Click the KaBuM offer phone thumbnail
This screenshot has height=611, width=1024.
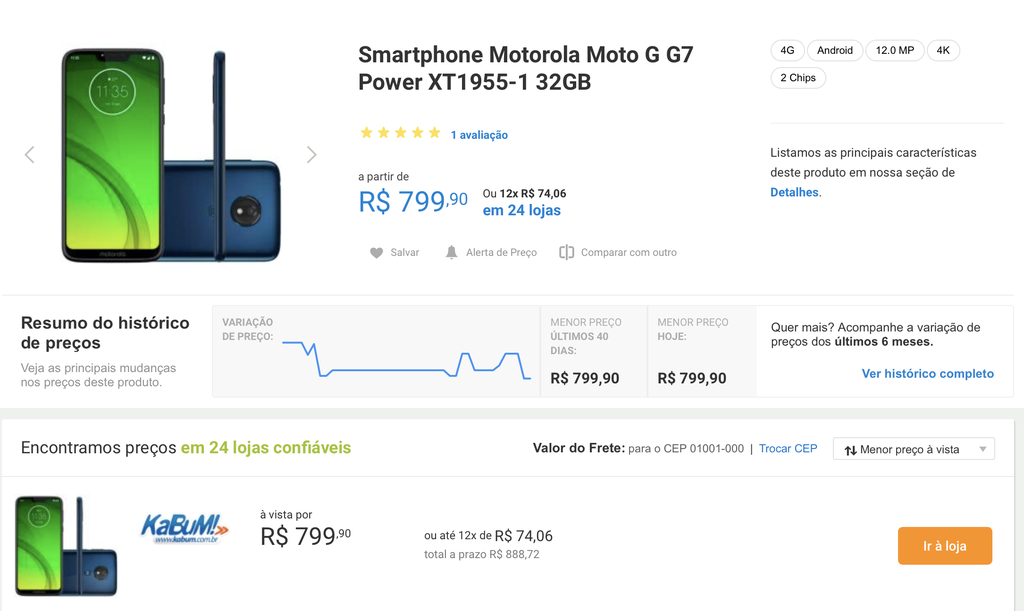66,546
